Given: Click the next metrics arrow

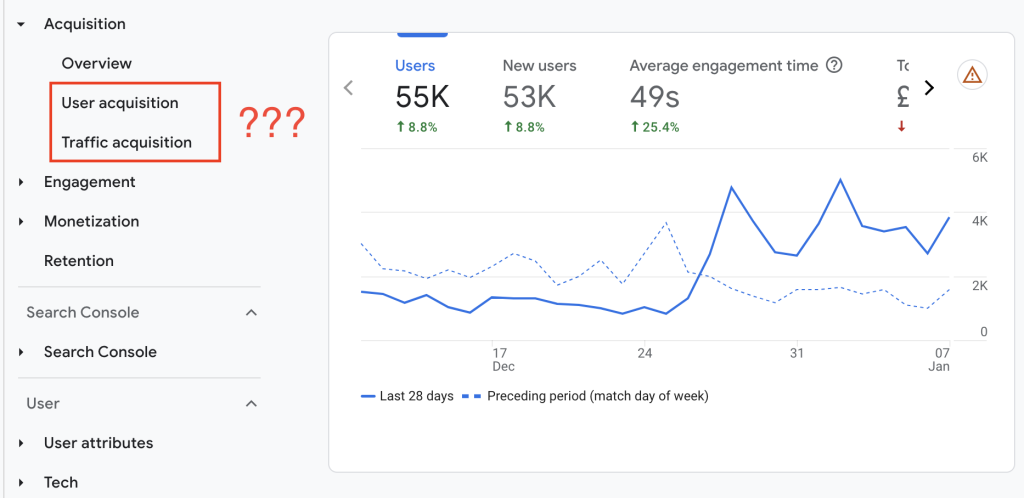Looking at the screenshot, I should pos(929,88).
